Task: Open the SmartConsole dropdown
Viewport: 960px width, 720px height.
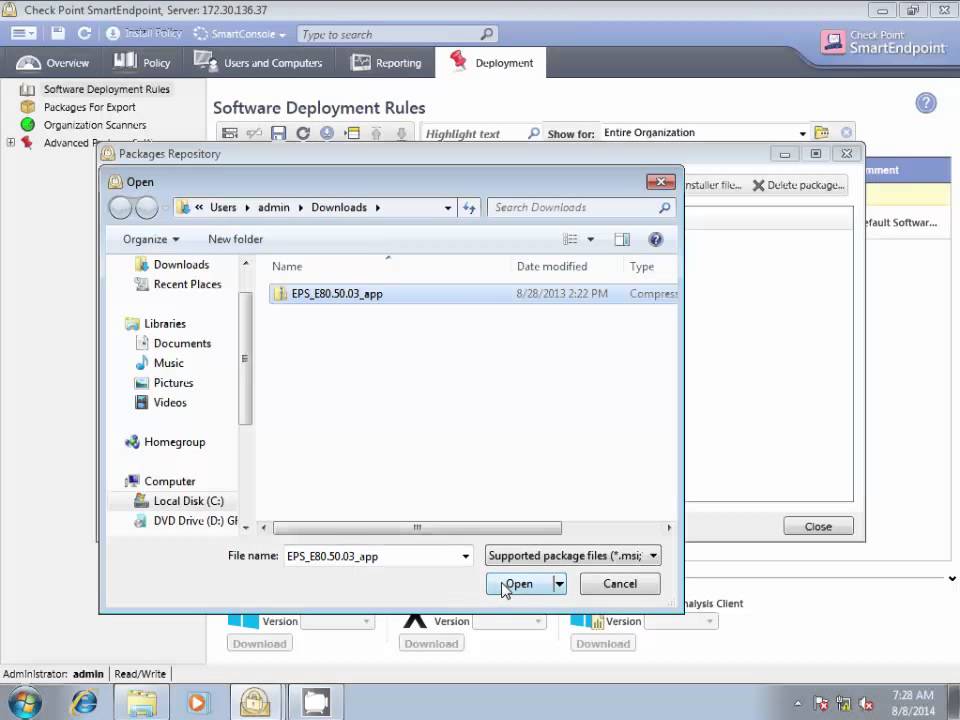Action: click(240, 34)
